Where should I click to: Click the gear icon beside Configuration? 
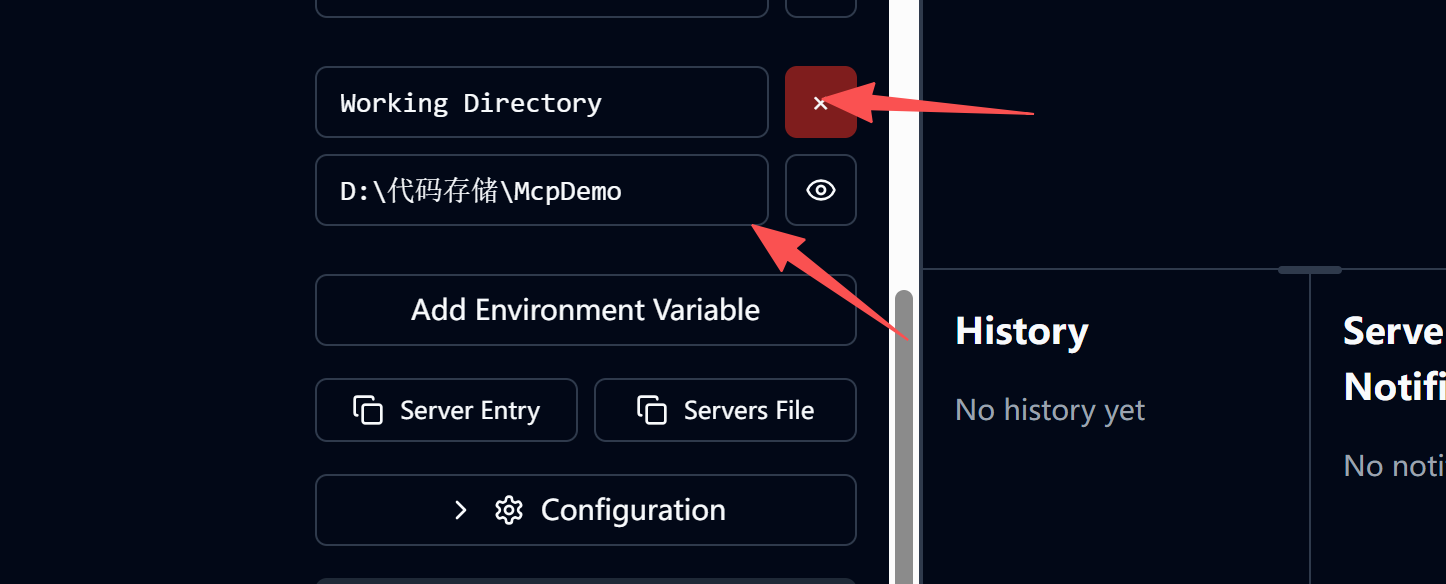click(509, 510)
